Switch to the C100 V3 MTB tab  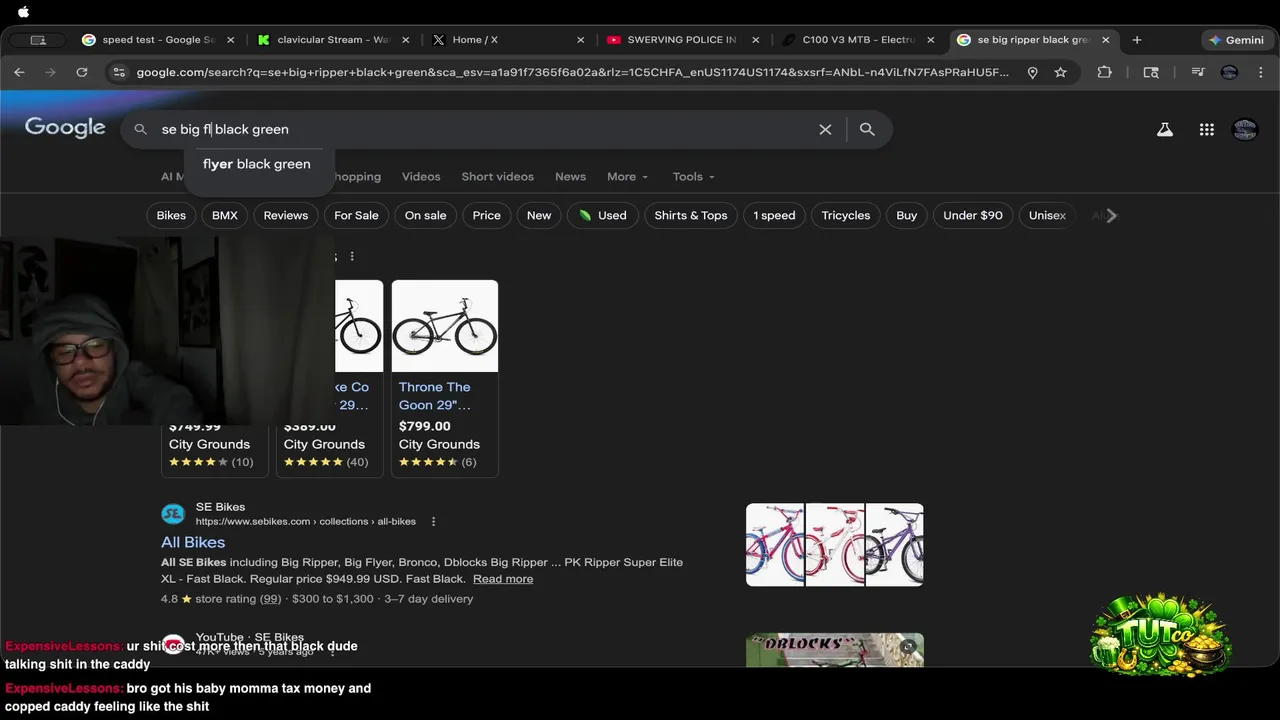[858, 40]
